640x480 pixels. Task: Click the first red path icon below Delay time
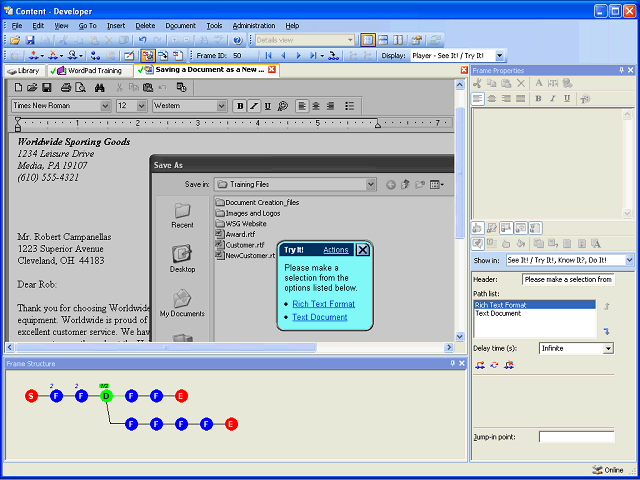[480, 365]
